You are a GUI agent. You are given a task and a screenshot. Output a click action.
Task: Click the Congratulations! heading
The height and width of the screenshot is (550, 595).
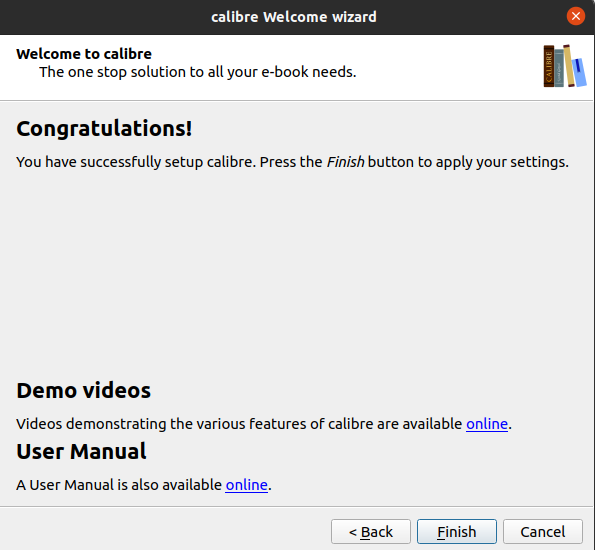(104, 128)
